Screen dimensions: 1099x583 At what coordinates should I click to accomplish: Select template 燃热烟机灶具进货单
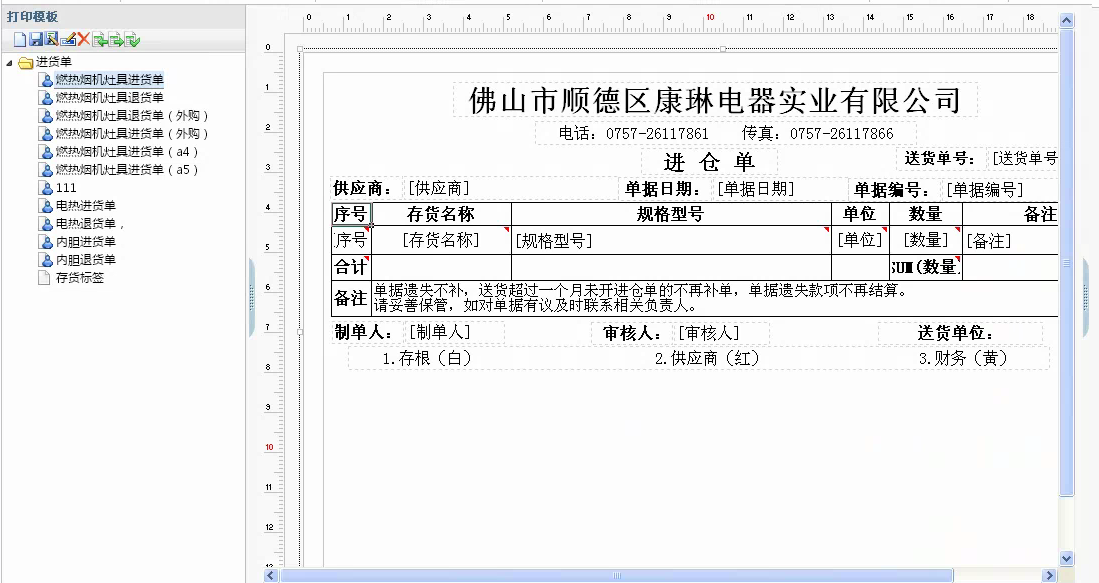109,80
